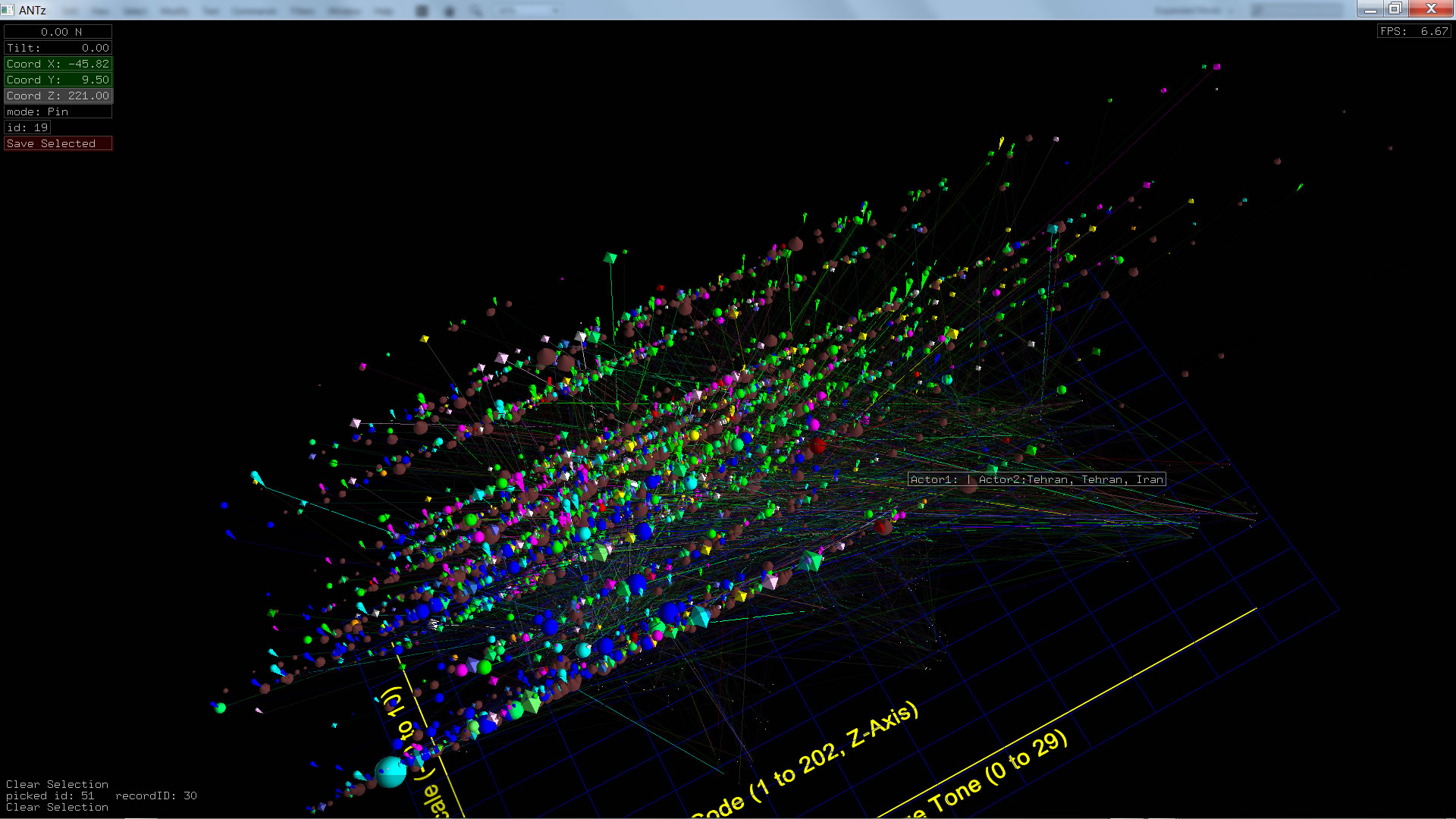Click the FPS counter display
The height and width of the screenshot is (819, 1456).
[x=1414, y=31]
